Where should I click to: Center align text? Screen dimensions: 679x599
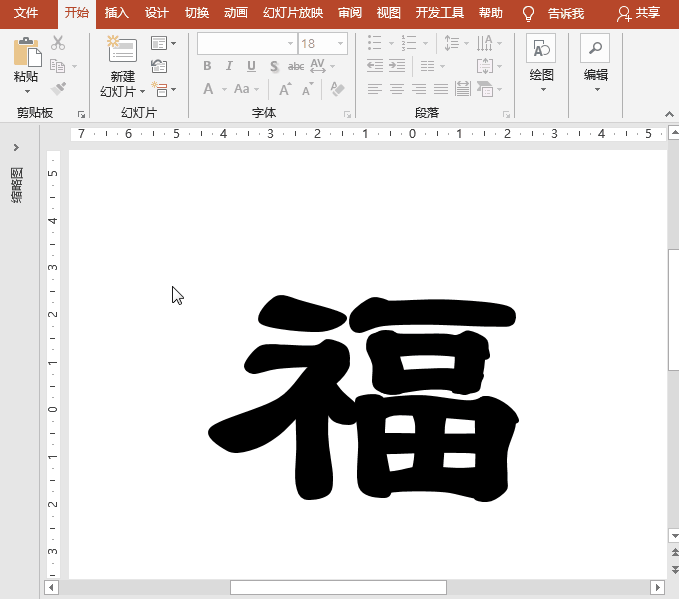397,89
